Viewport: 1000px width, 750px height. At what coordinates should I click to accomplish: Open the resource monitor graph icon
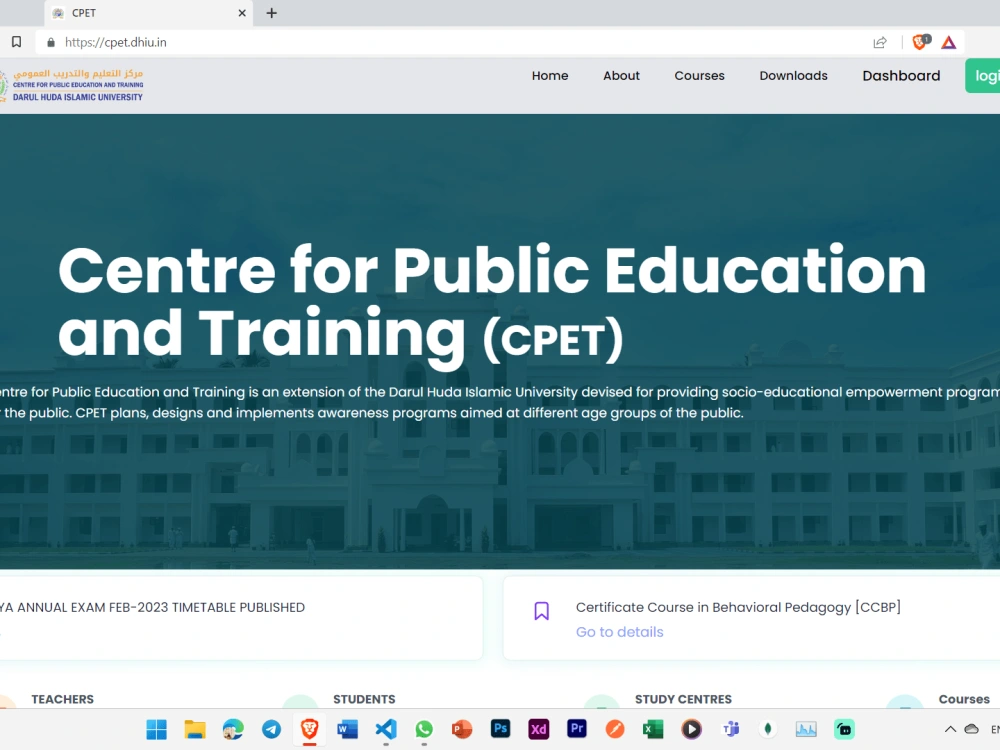pos(806,729)
